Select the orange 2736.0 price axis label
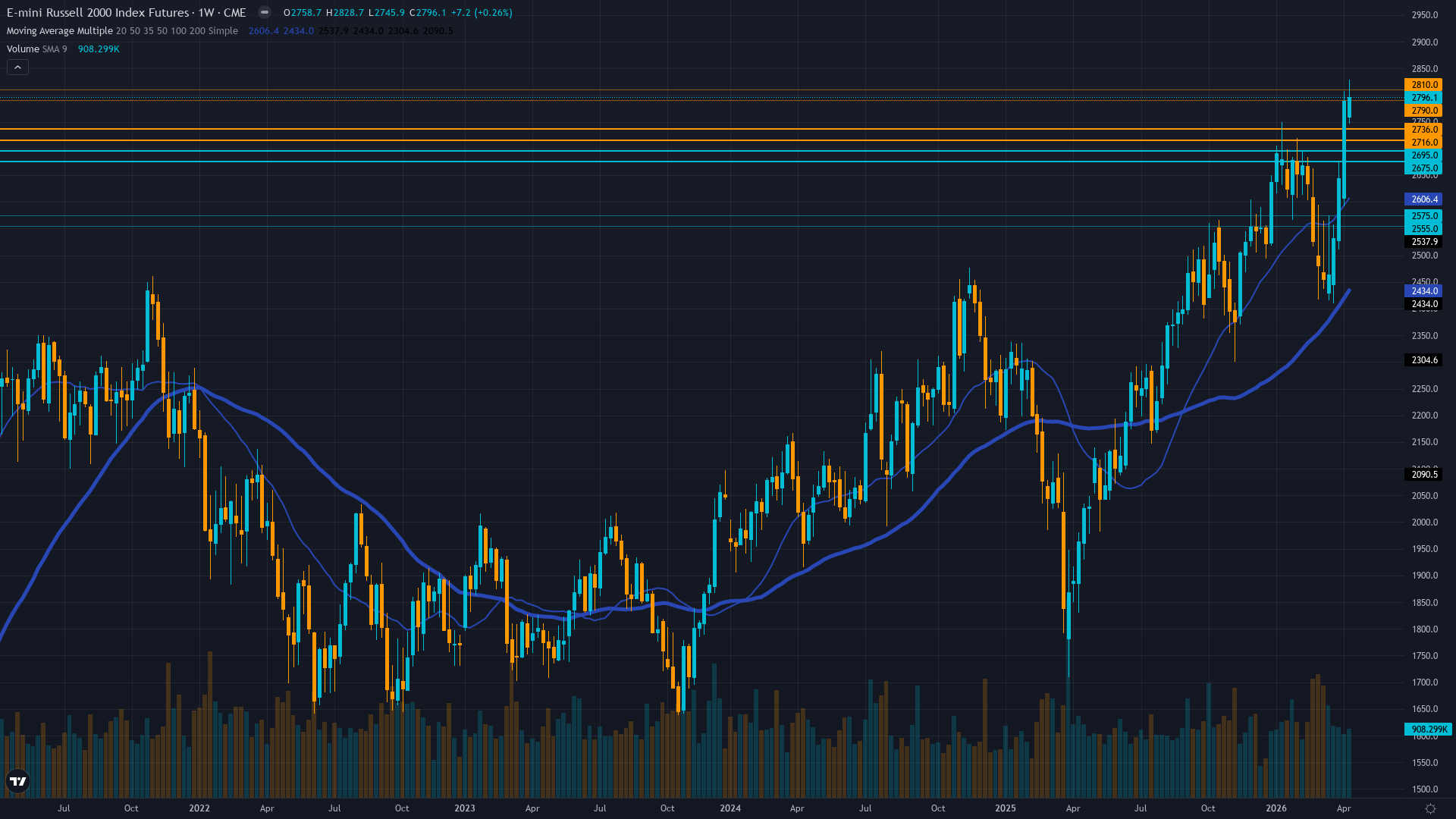 1423,130
